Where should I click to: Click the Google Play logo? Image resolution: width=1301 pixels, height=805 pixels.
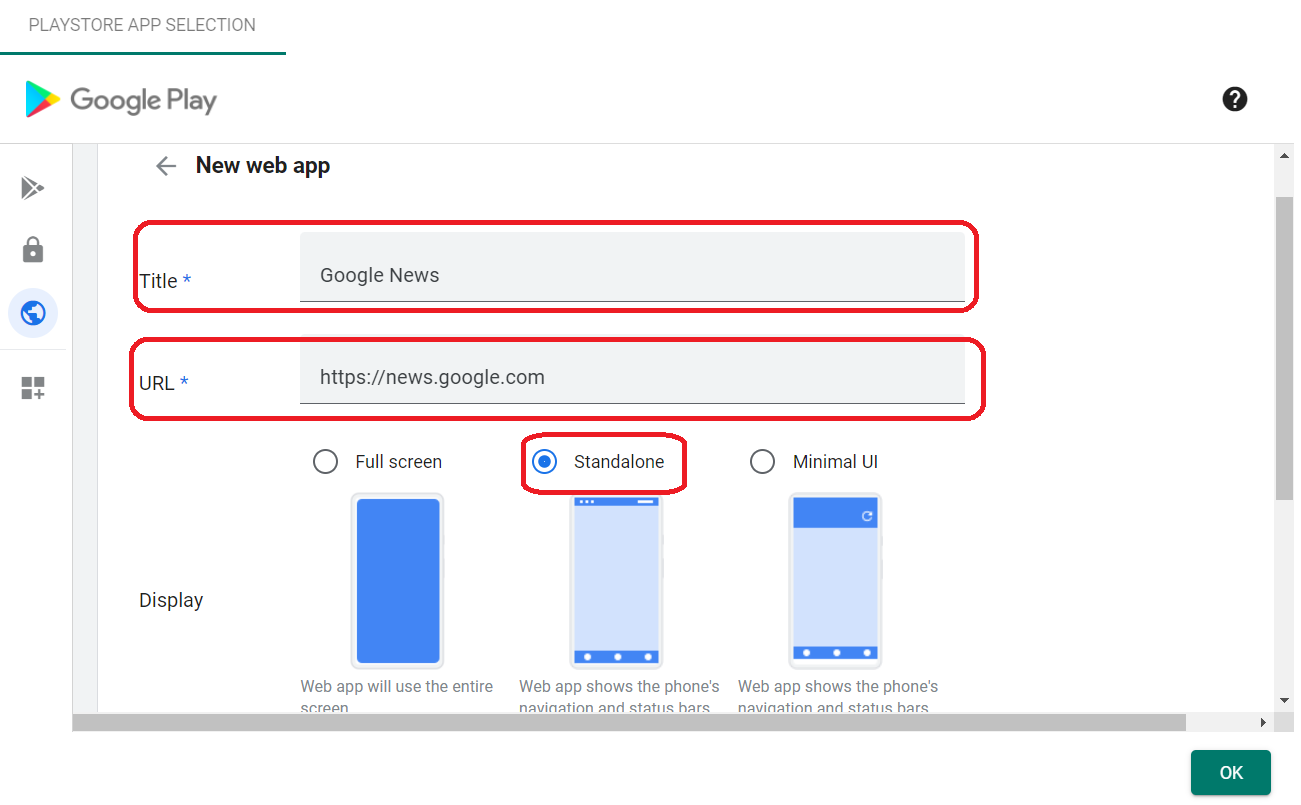(x=121, y=99)
